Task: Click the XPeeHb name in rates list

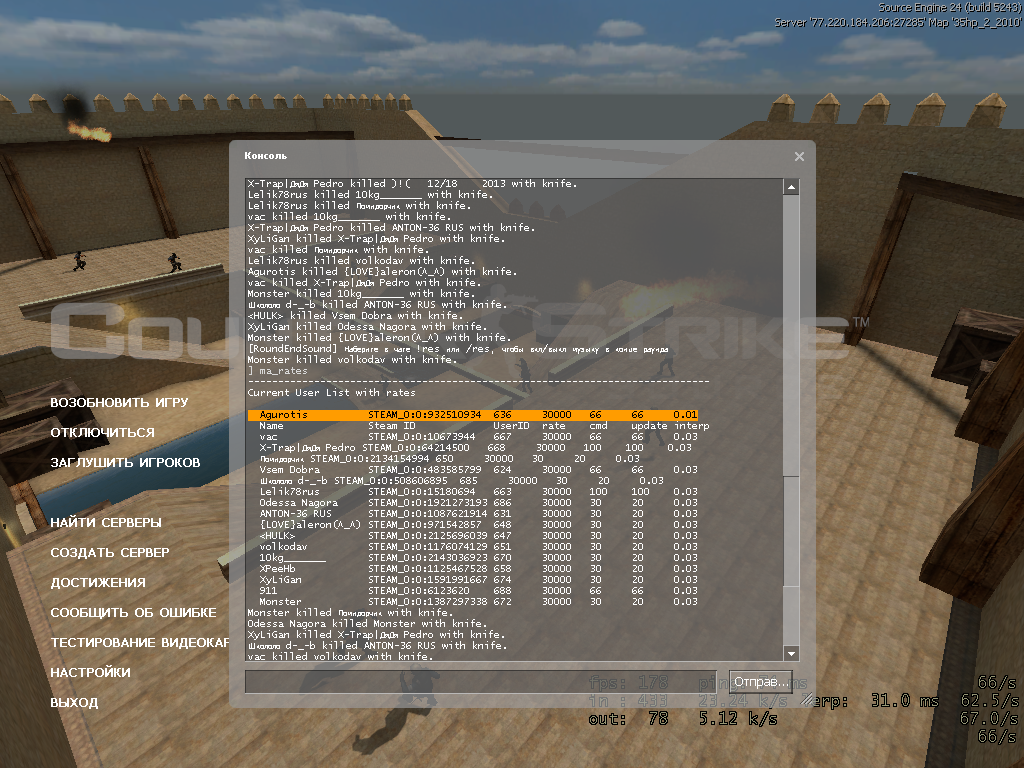Action: point(278,569)
